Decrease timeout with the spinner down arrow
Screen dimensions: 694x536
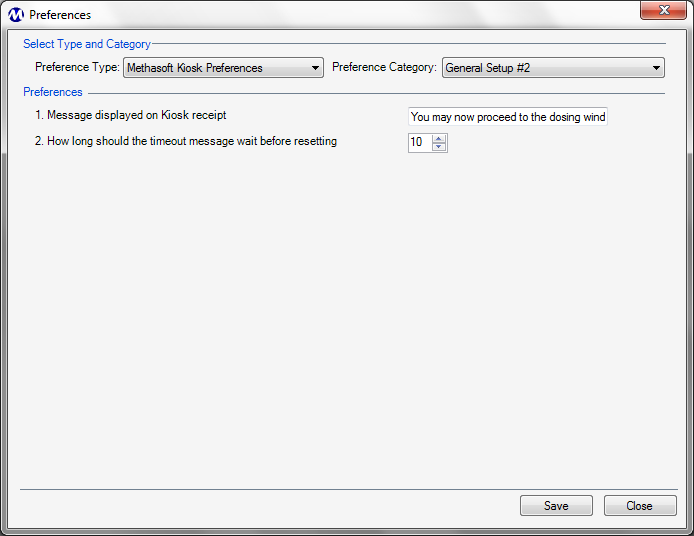point(439,147)
